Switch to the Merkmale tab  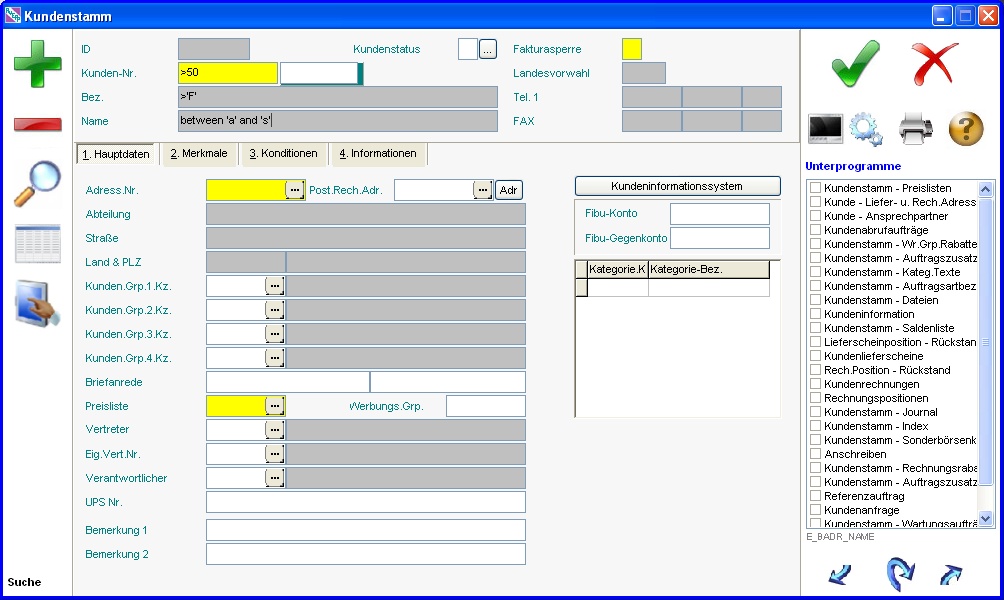tap(198, 154)
